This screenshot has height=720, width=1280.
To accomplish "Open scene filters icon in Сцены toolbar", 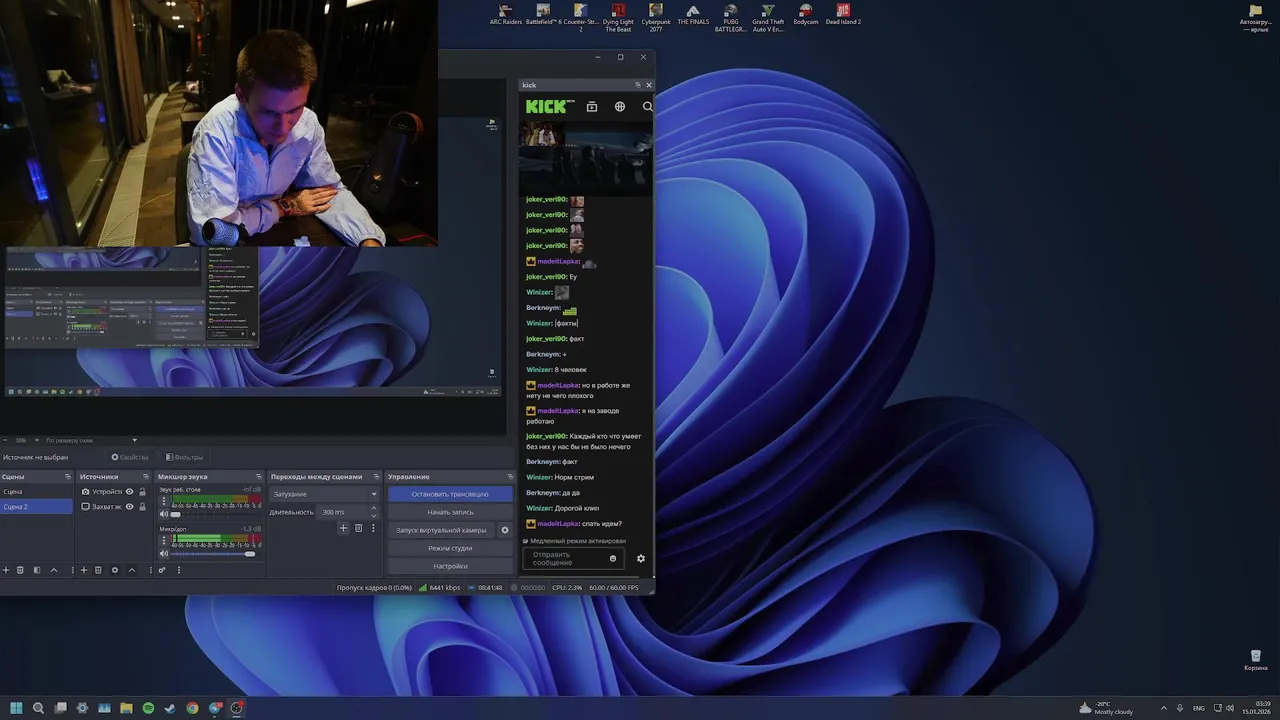I will click(x=37, y=570).
